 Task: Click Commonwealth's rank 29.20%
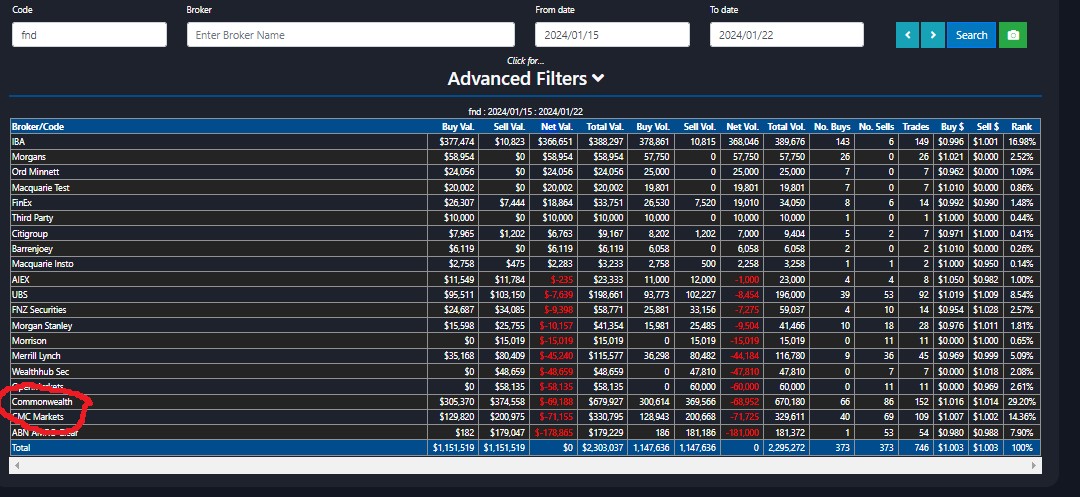(x=1022, y=401)
